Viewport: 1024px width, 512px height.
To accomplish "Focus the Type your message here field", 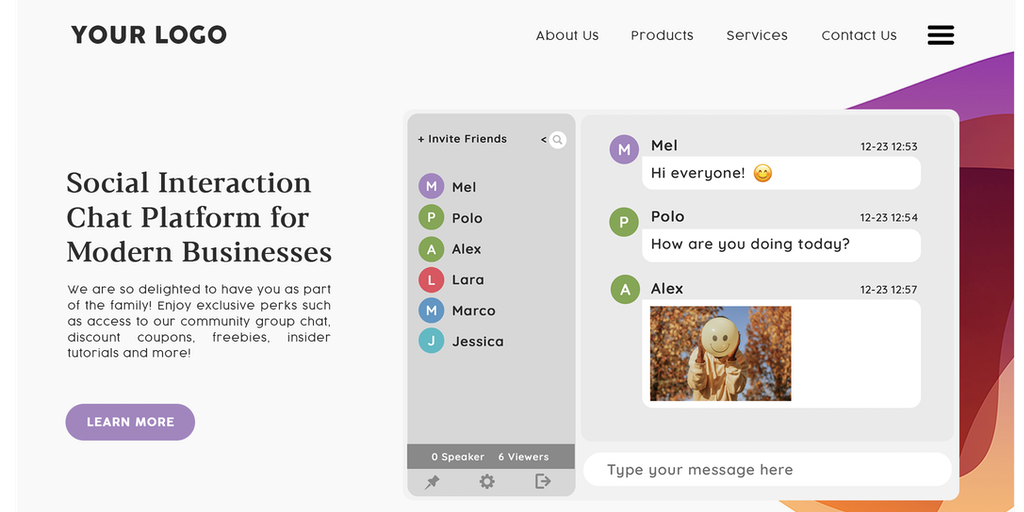I will (767, 470).
